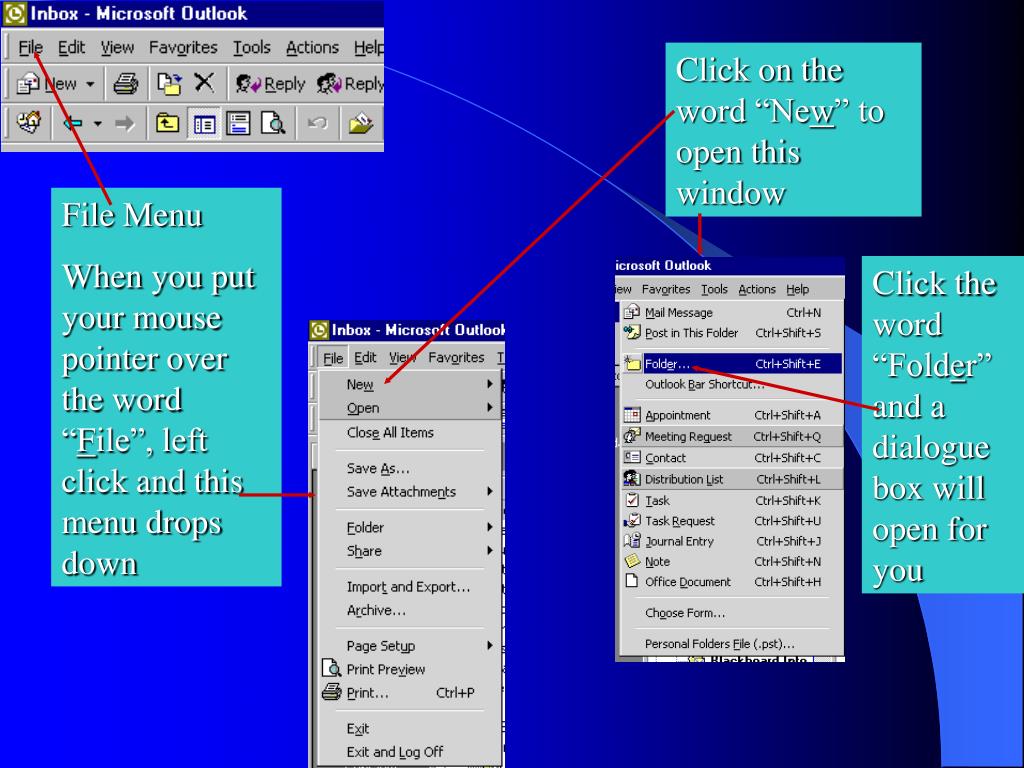Open Tools menu above the Reply toolbar
The image size is (1024, 768).
[251, 47]
